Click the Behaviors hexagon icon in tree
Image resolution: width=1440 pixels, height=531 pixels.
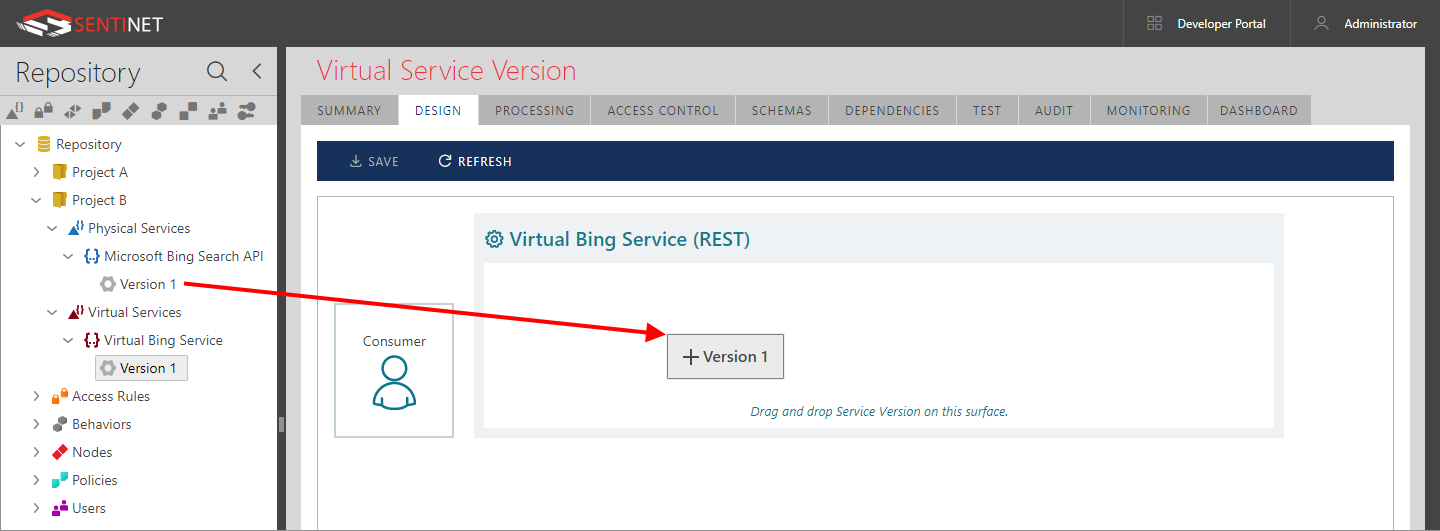(60, 424)
